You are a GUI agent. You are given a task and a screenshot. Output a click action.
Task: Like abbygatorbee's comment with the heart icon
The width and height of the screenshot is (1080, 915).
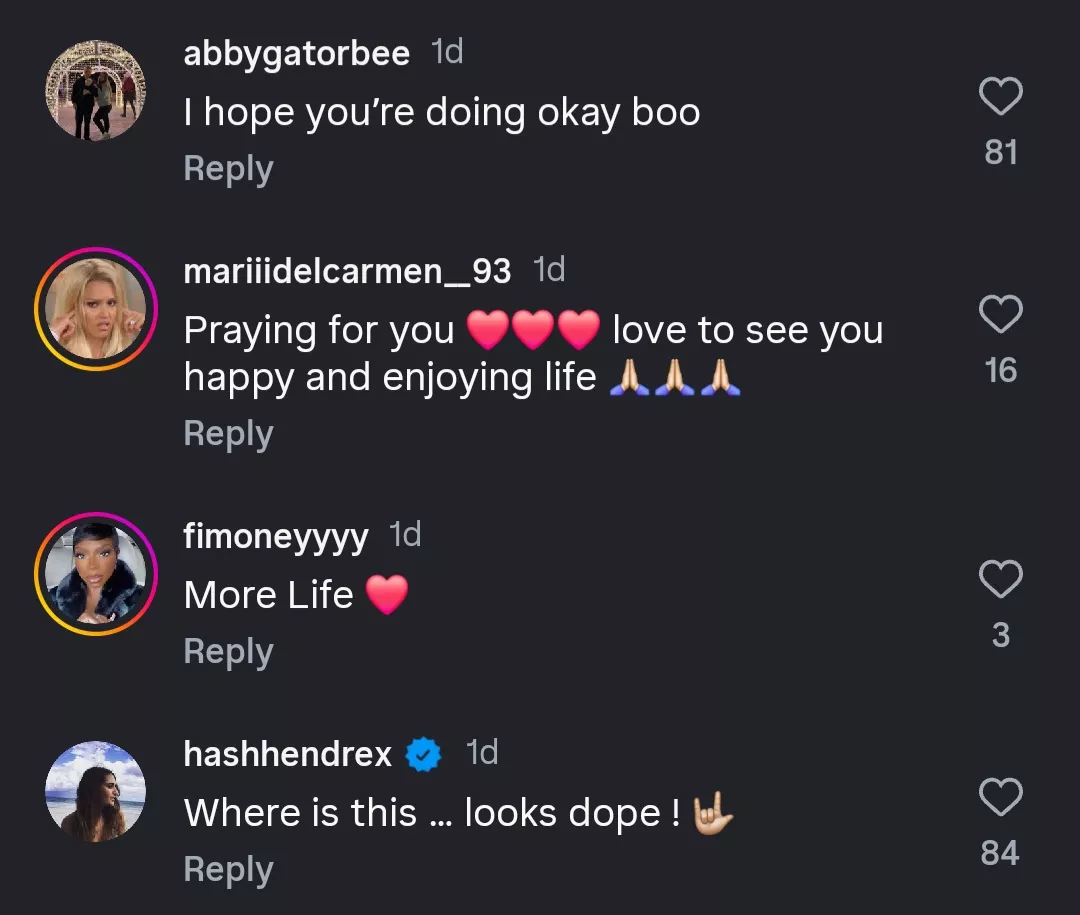pos(1001,94)
